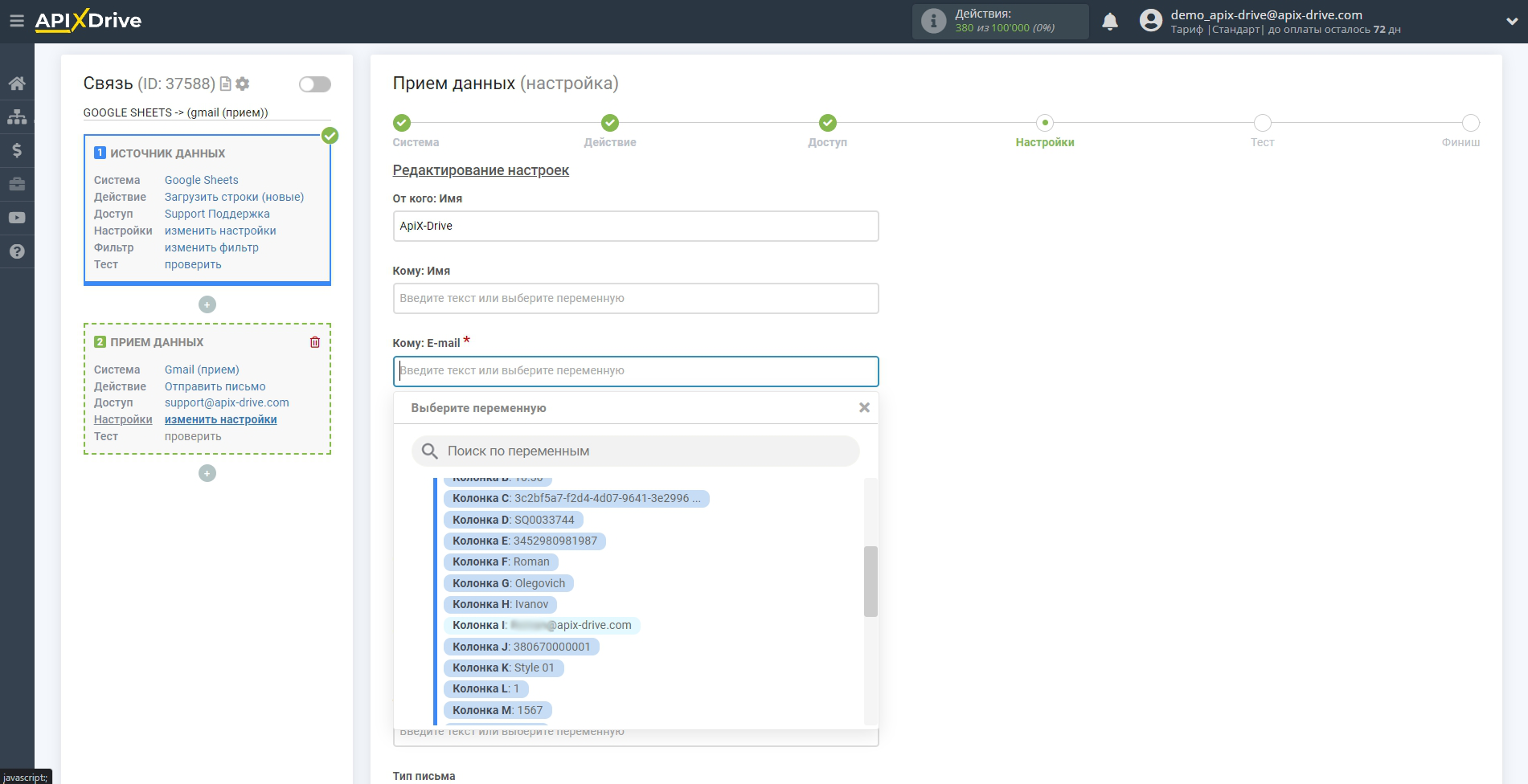Click the Кому: Имя field
This screenshot has height=784, width=1528.
click(635, 298)
